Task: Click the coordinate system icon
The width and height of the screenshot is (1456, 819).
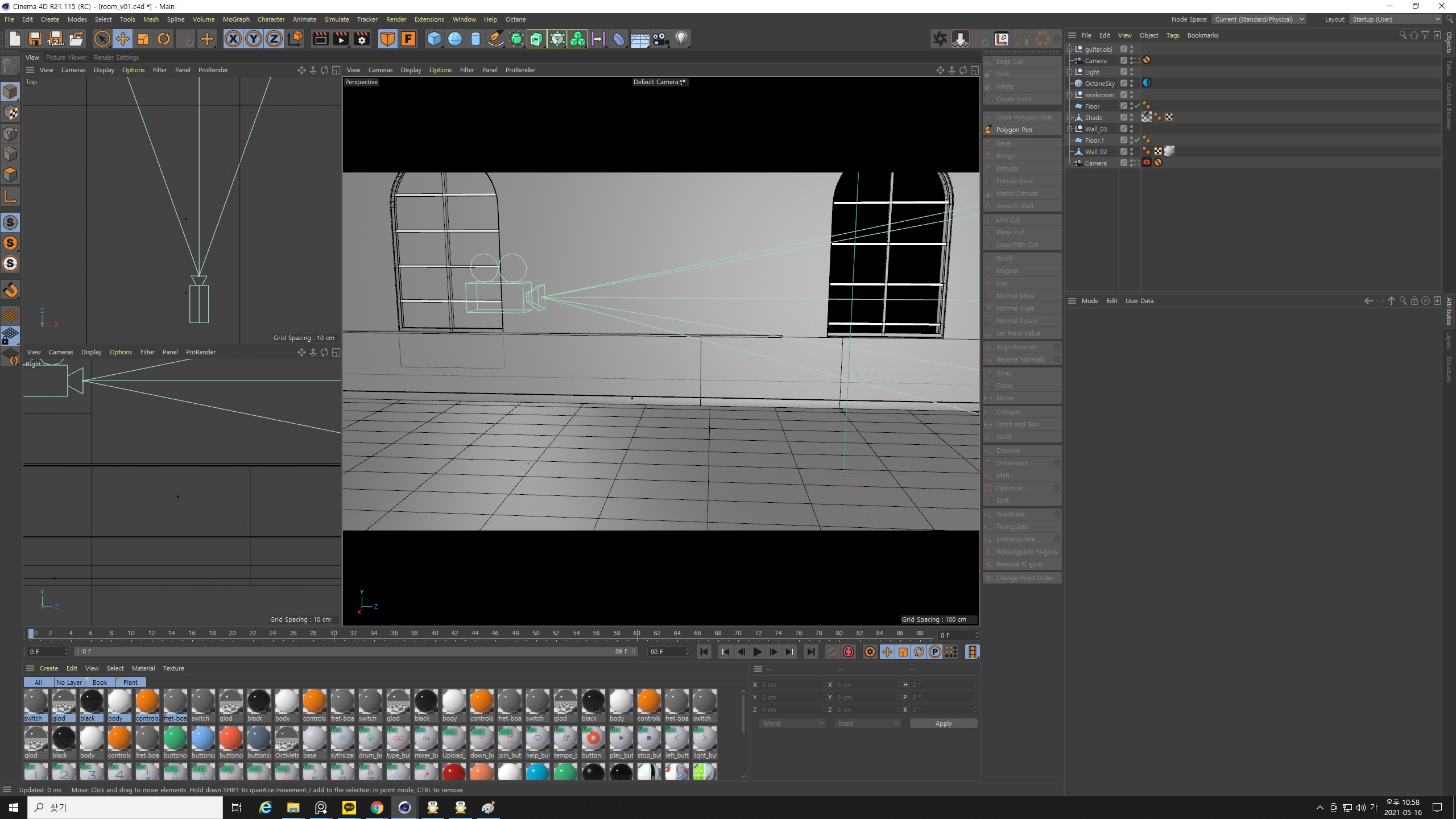Action: (x=296, y=39)
